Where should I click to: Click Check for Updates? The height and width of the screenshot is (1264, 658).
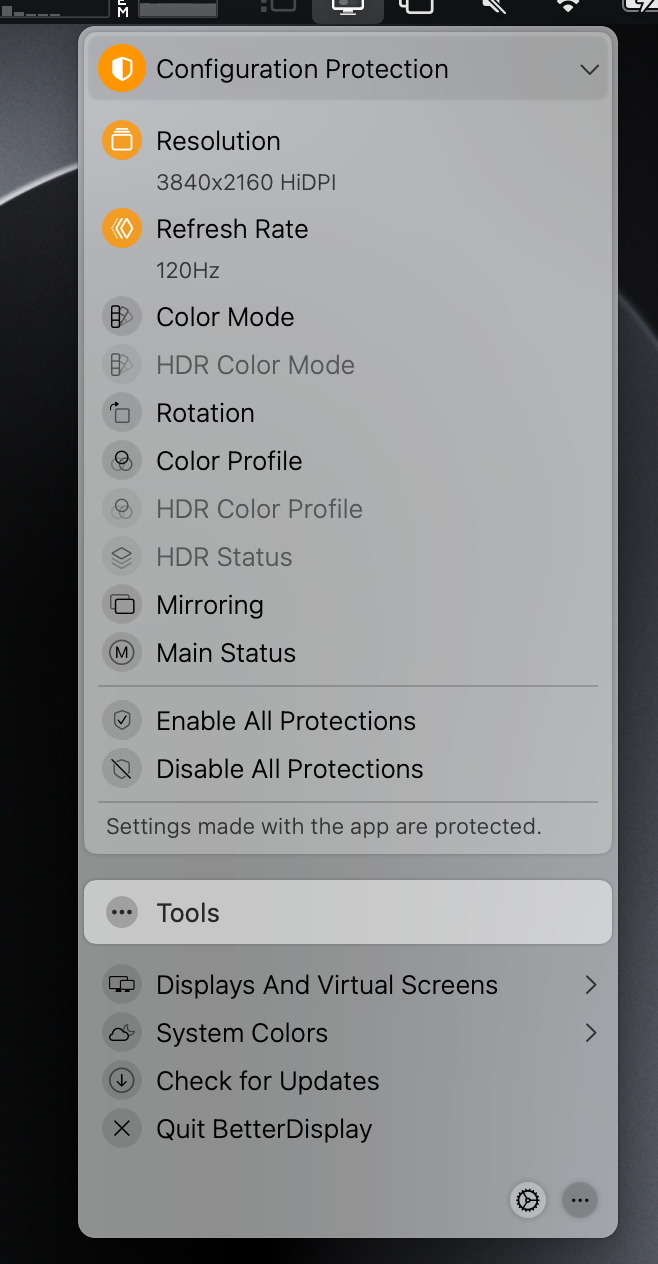tap(267, 1080)
